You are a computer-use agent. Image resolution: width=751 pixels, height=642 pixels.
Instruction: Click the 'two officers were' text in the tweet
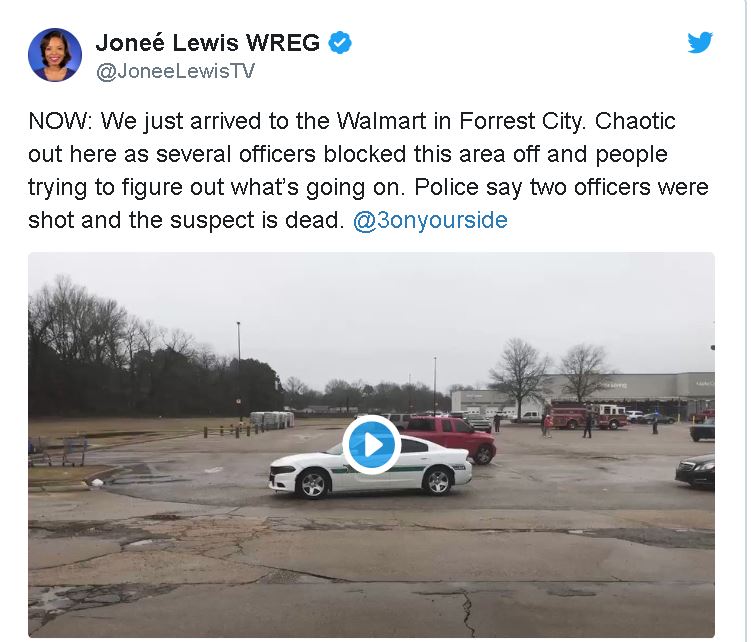click(619, 187)
